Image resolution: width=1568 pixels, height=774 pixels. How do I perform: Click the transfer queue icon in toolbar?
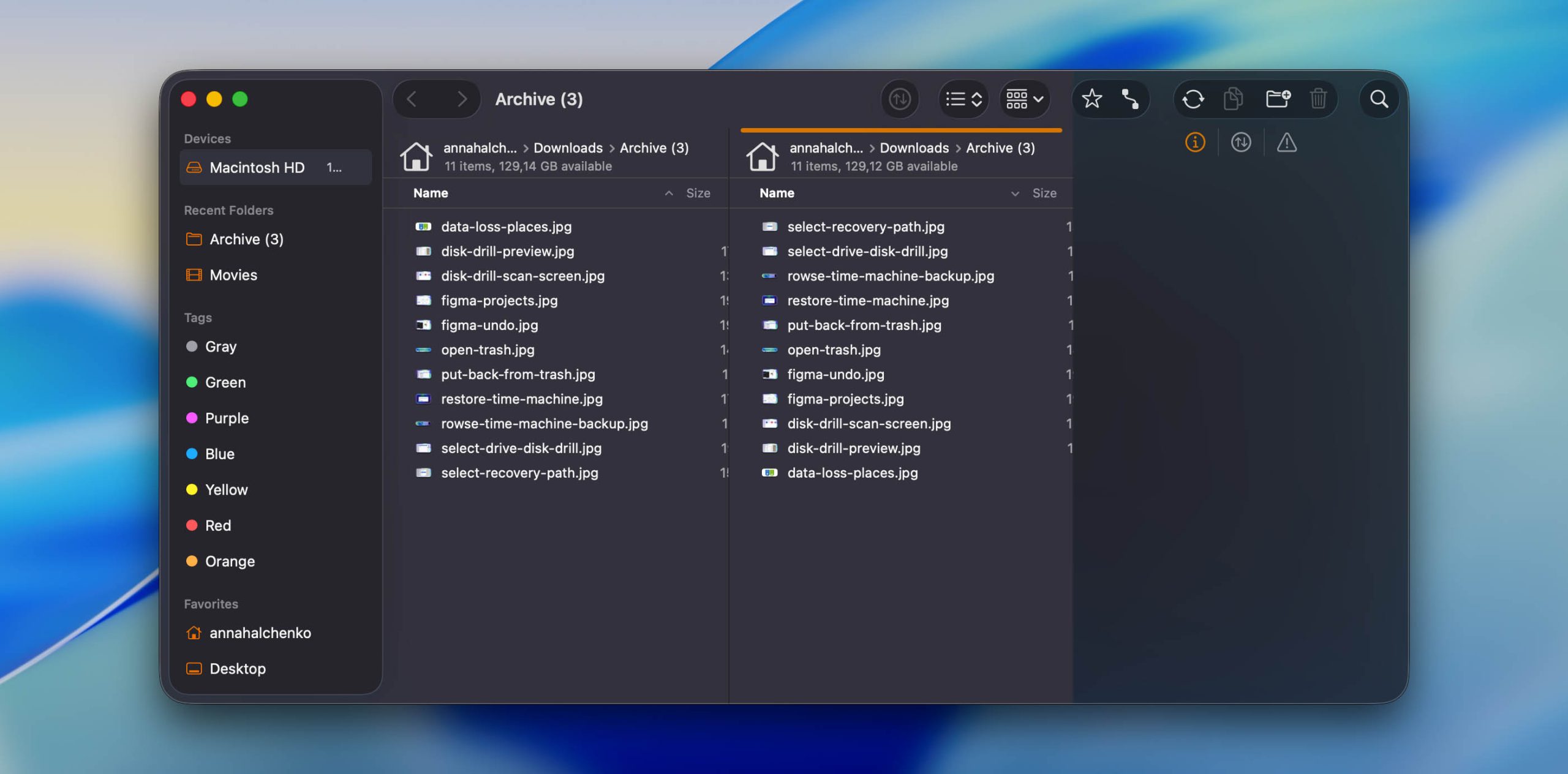click(899, 99)
